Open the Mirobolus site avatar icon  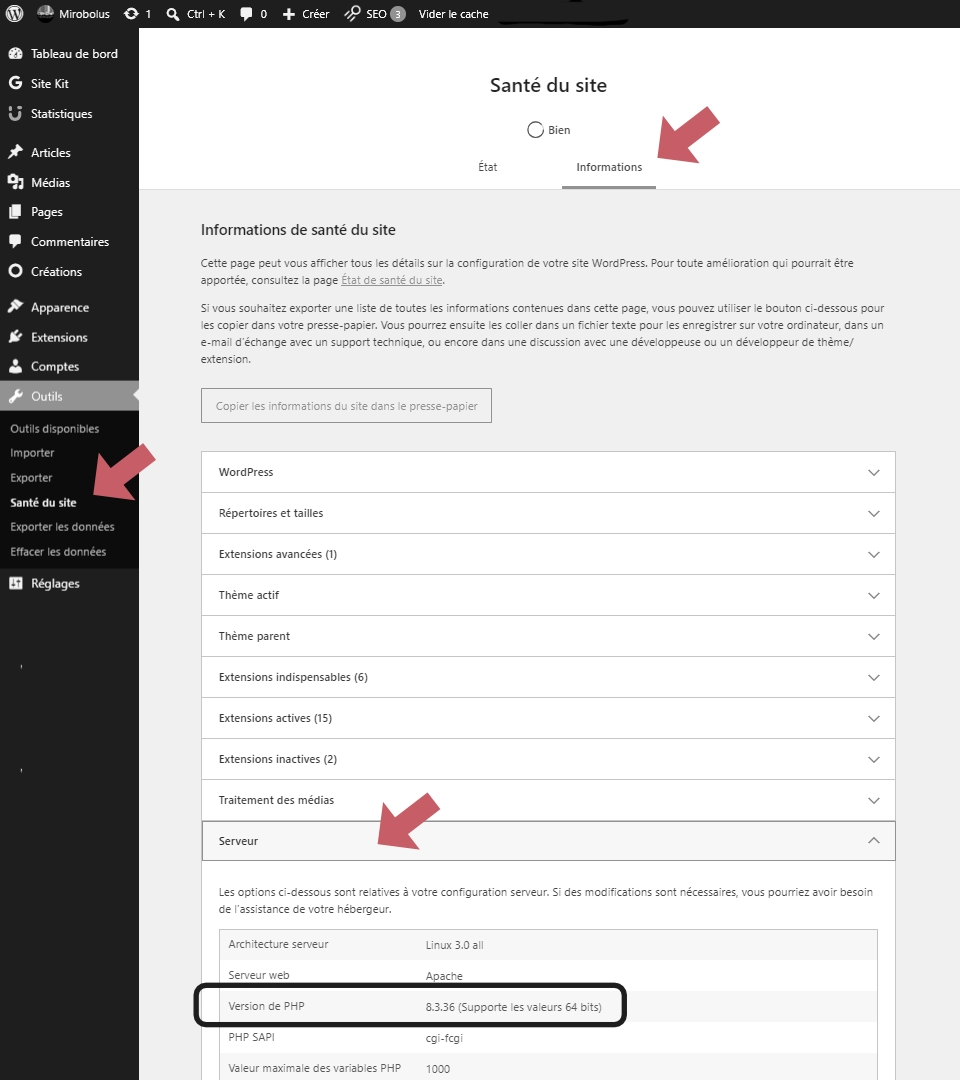[x=45, y=14]
